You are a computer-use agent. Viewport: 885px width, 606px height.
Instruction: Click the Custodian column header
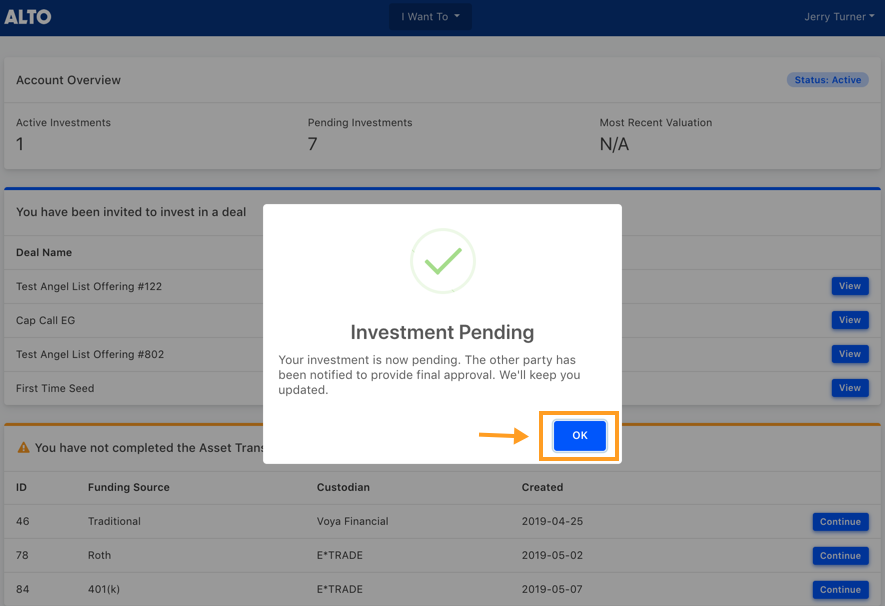[x=343, y=487]
